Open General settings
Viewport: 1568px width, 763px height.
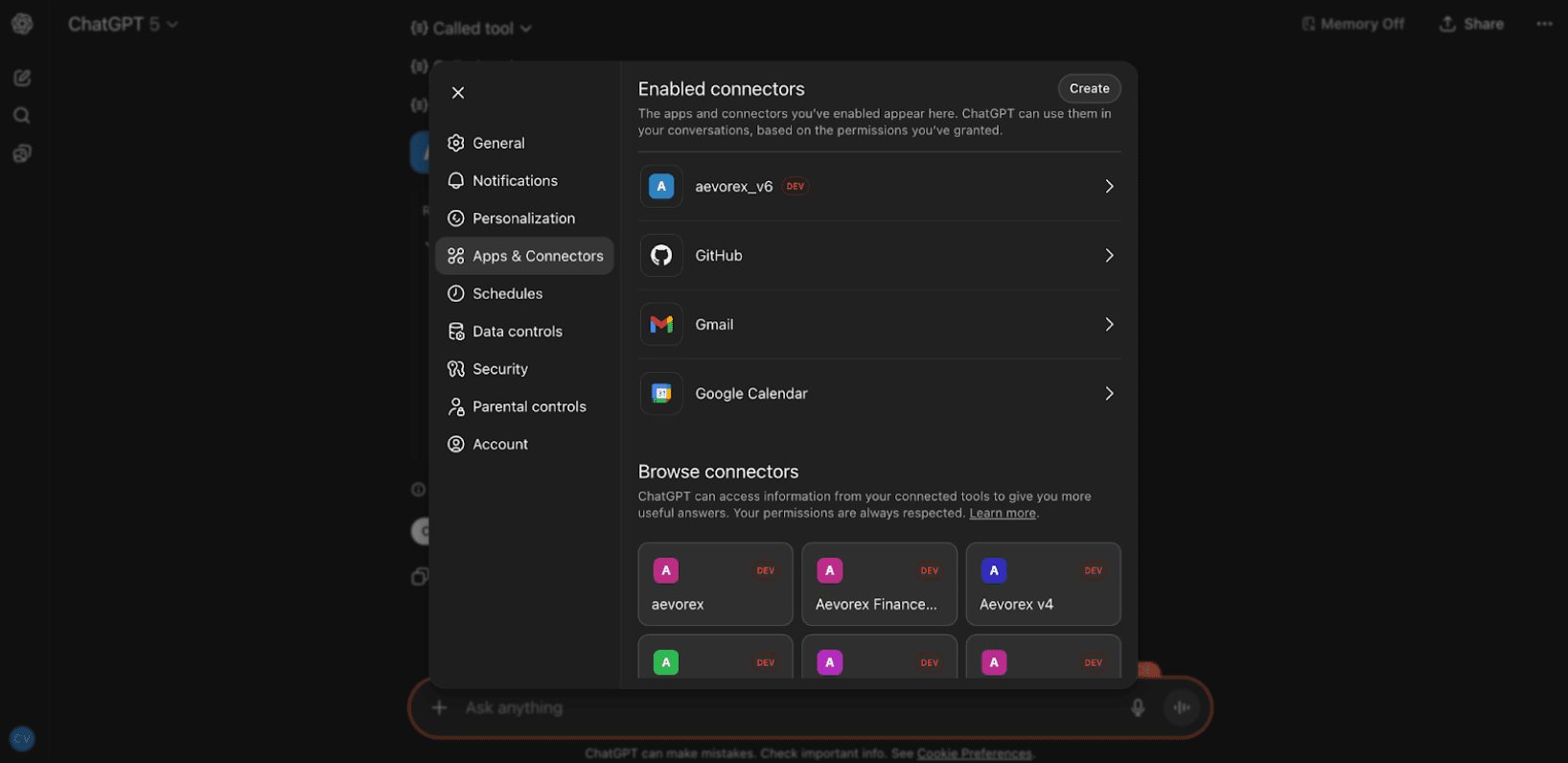coord(524,143)
